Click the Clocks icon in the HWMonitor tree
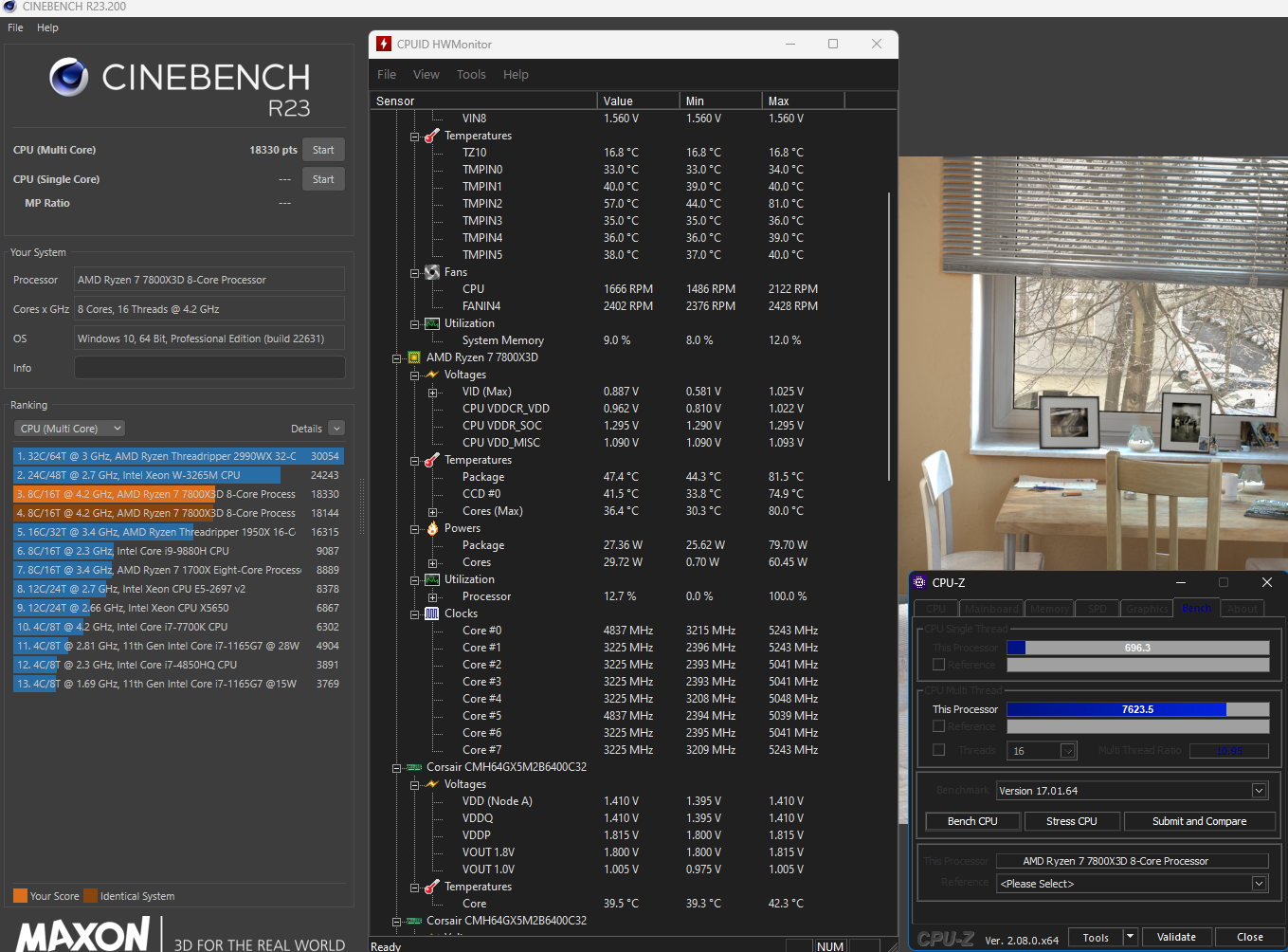The height and width of the screenshot is (952, 1288). tap(432, 613)
